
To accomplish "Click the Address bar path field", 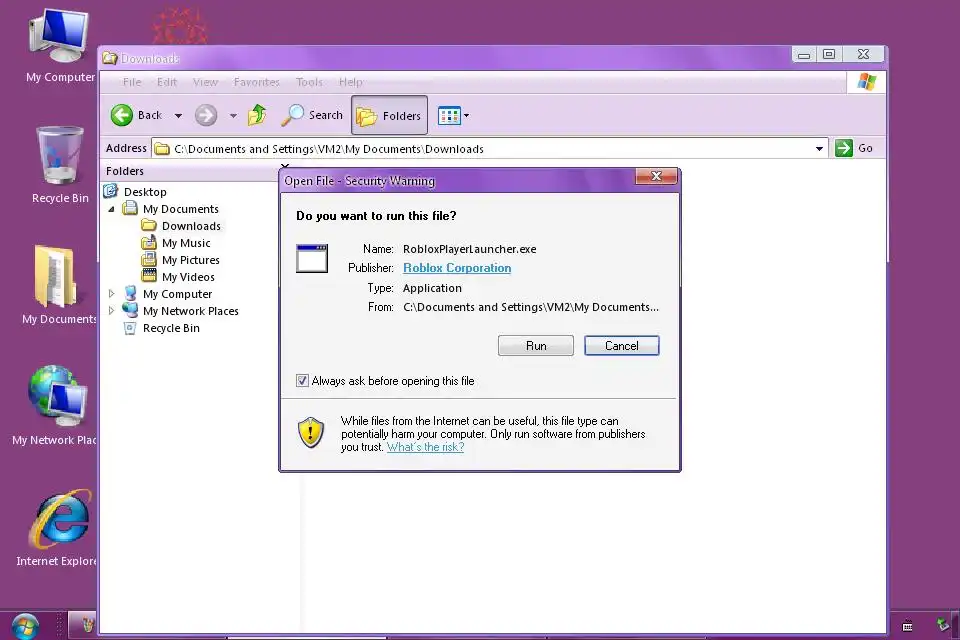I will click(x=482, y=148).
